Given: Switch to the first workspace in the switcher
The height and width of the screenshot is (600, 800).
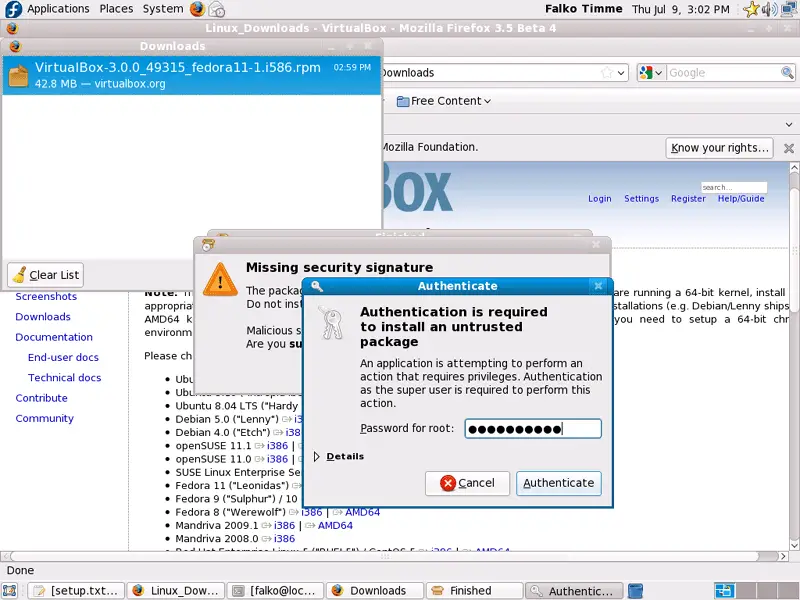Looking at the screenshot, I should click(x=724, y=591).
